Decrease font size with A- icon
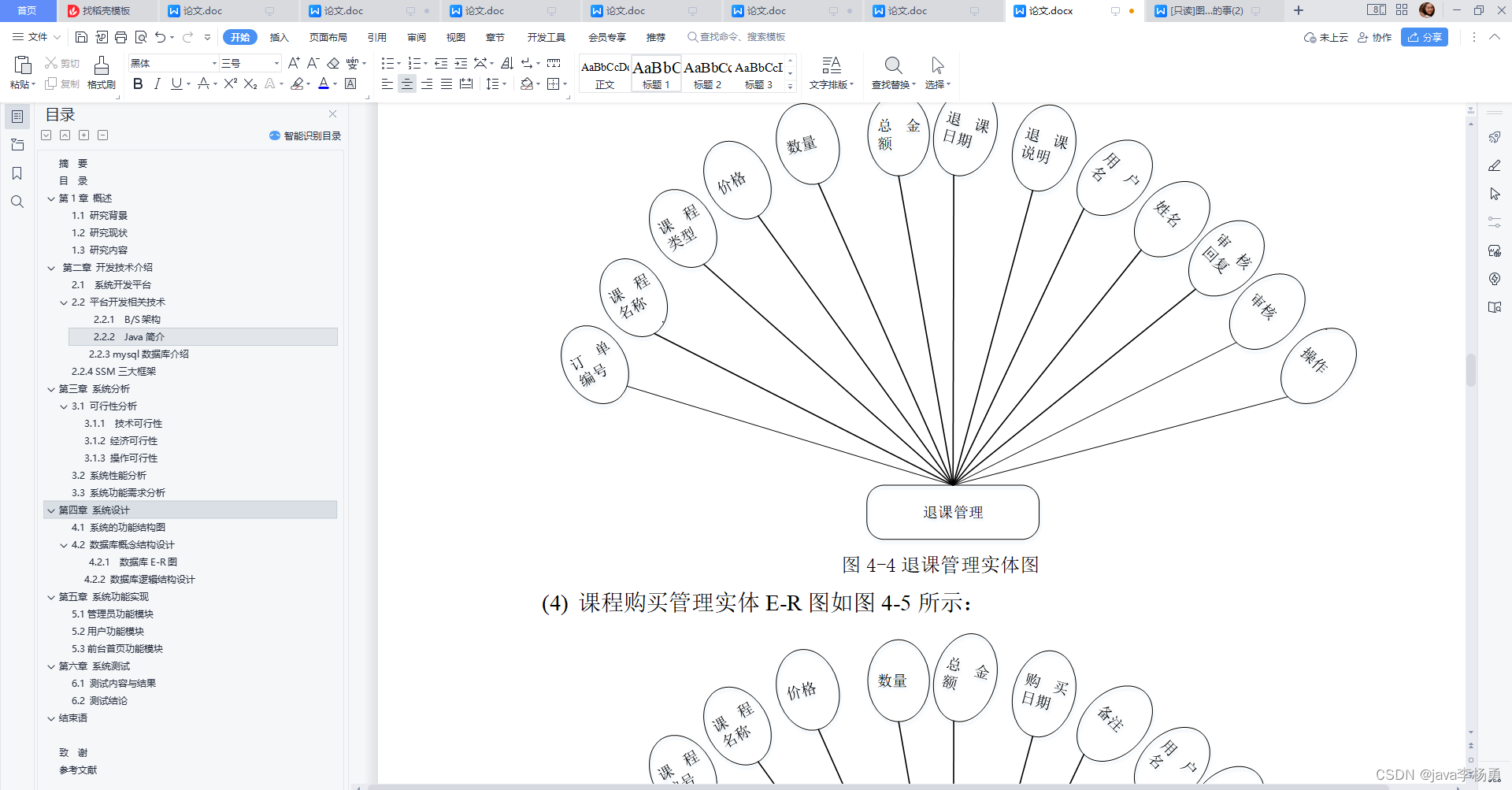 (x=313, y=63)
